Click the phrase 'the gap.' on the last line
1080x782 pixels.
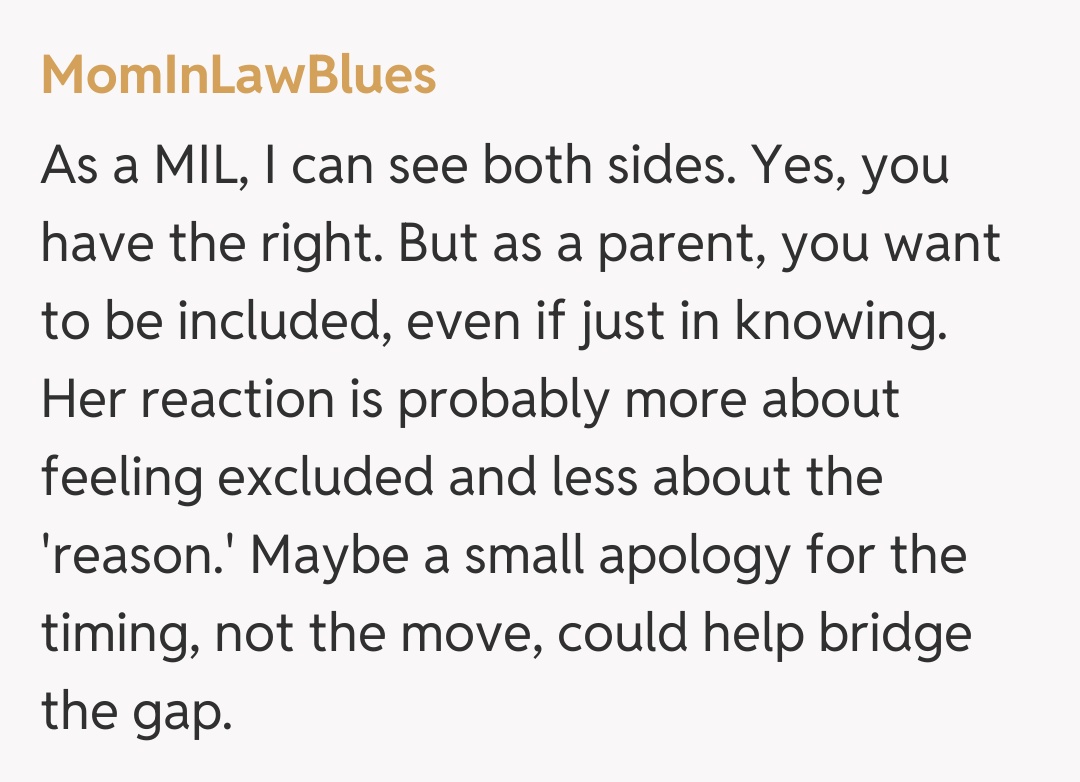tap(136, 712)
